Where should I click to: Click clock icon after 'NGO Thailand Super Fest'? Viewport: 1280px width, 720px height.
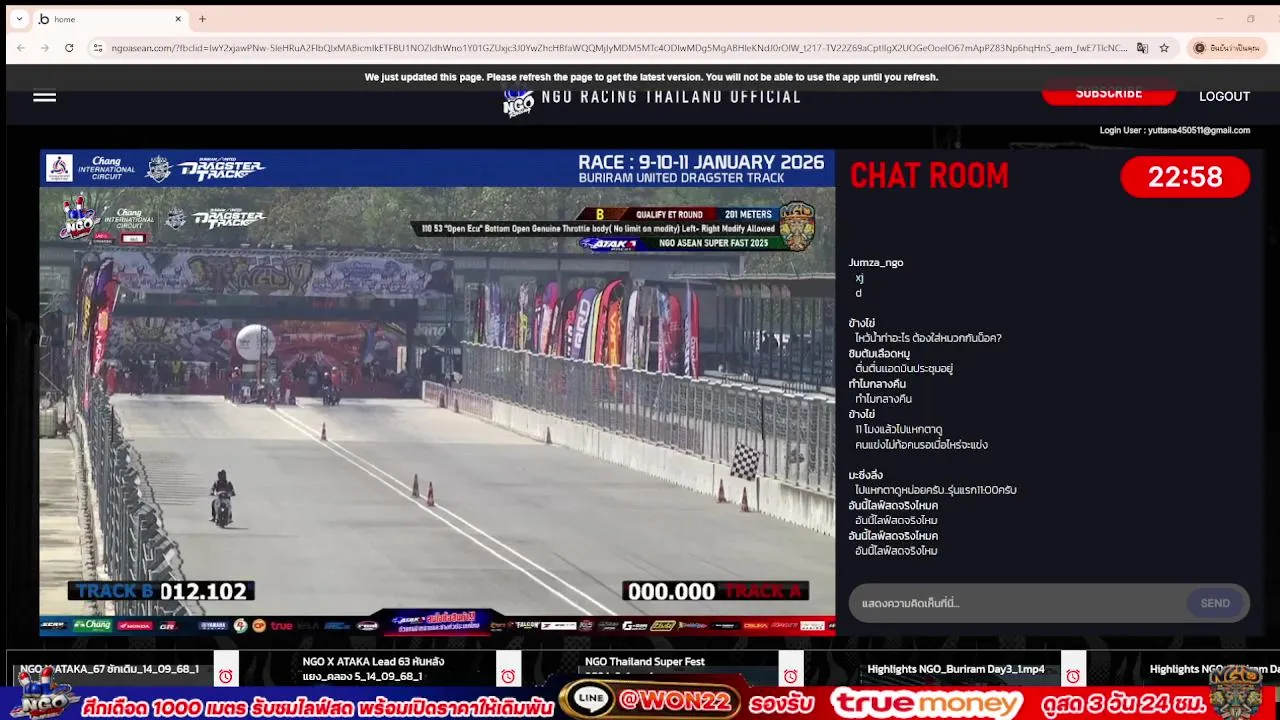click(791, 676)
